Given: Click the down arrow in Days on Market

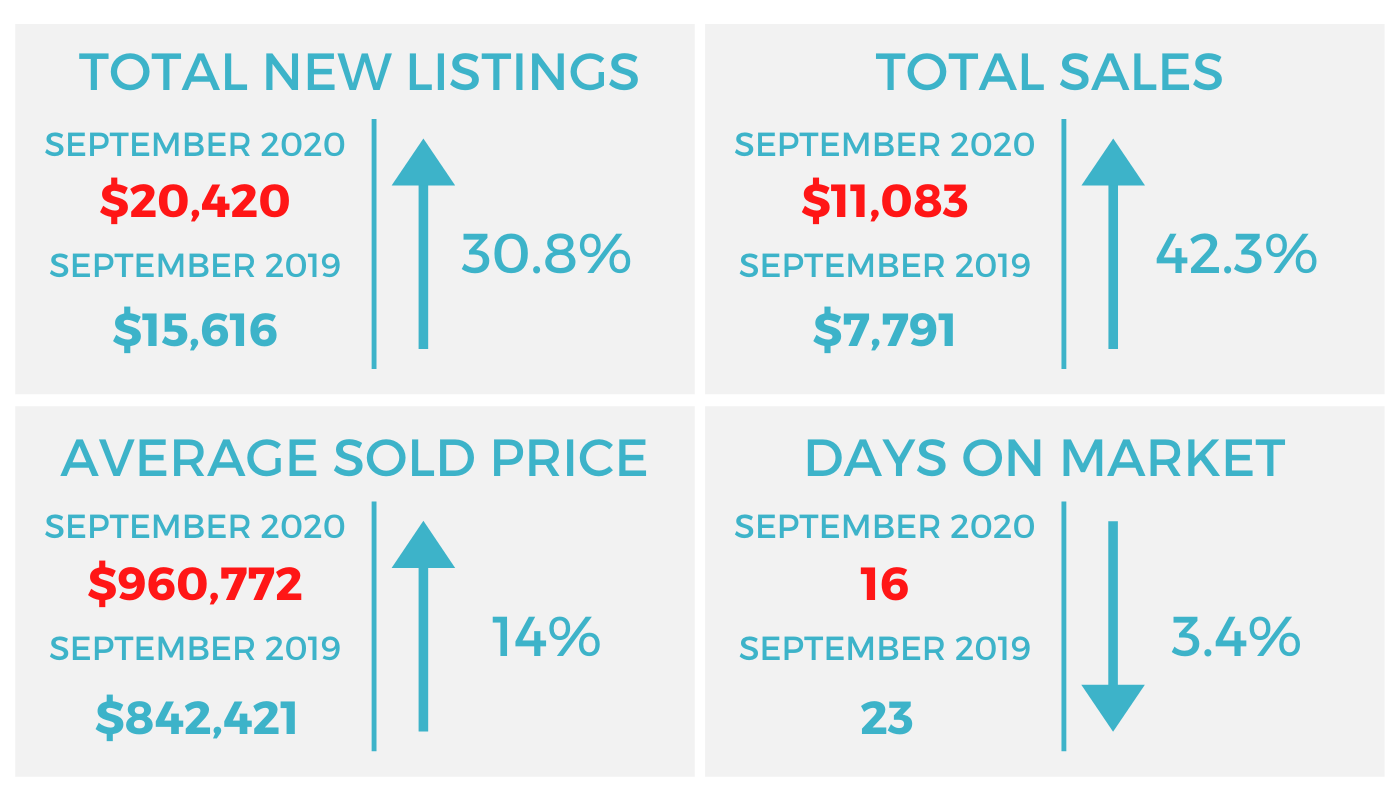Looking at the screenshot, I should tap(1113, 627).
